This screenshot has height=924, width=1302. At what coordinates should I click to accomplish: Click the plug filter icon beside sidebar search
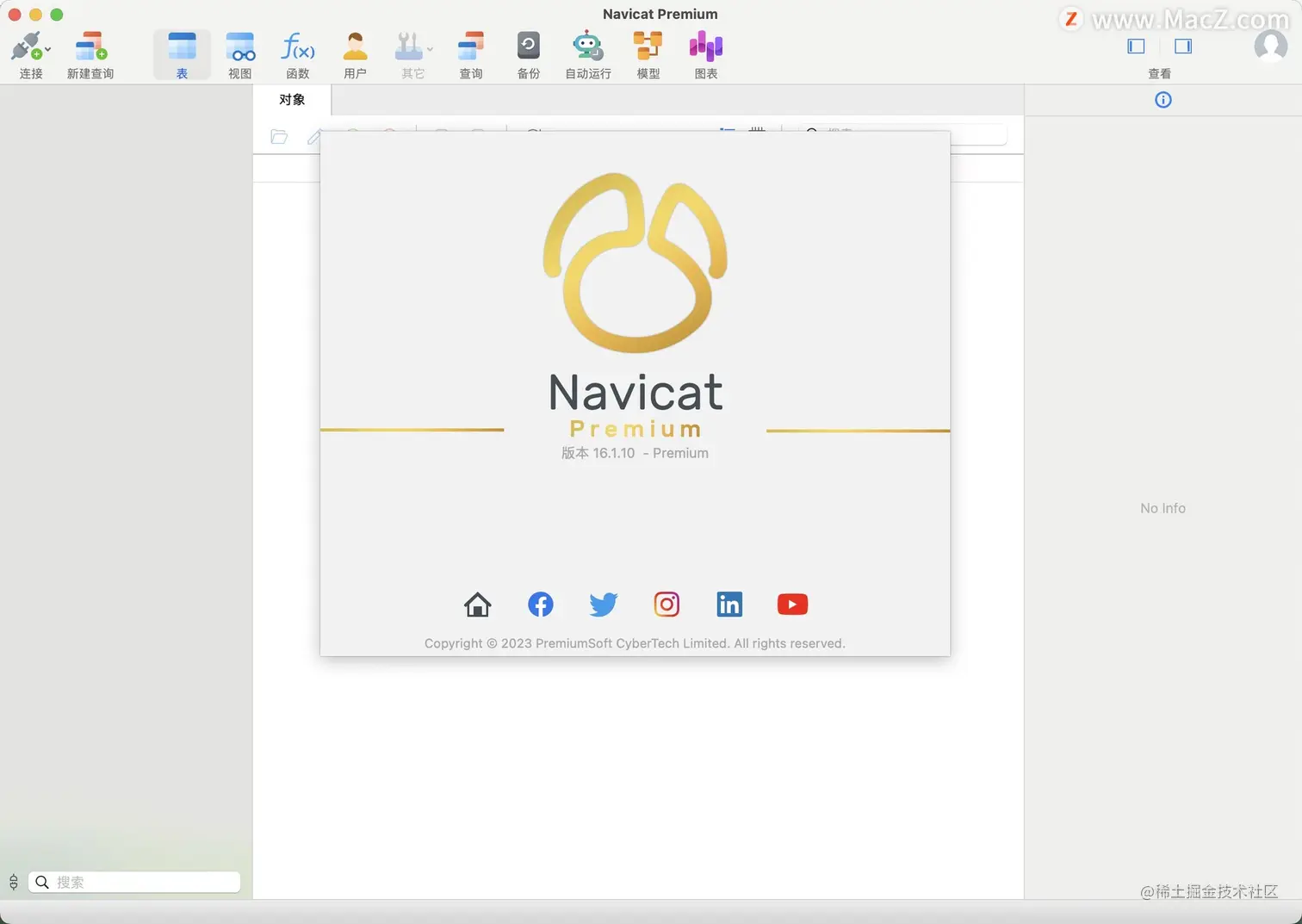tap(14, 882)
